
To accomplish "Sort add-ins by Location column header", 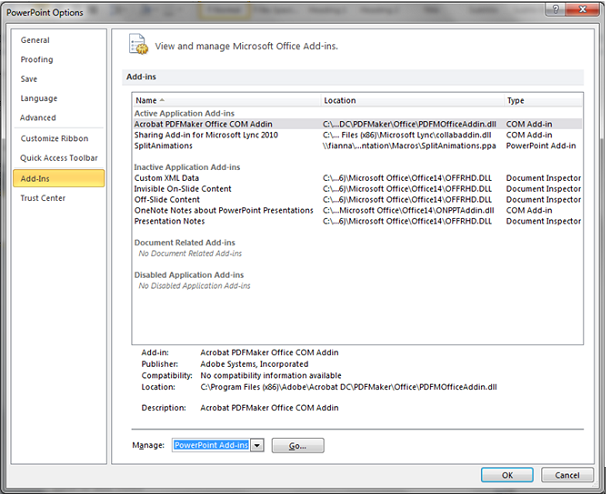I will coord(410,101).
